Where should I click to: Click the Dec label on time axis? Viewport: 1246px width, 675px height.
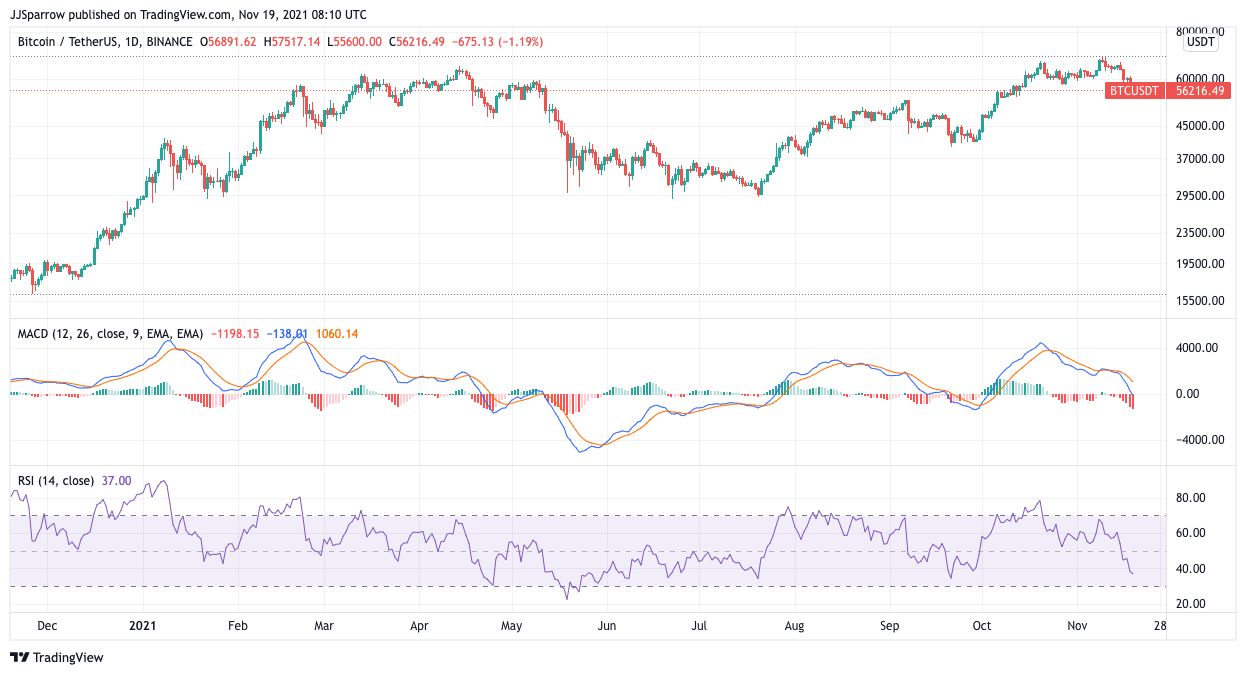pos(48,626)
